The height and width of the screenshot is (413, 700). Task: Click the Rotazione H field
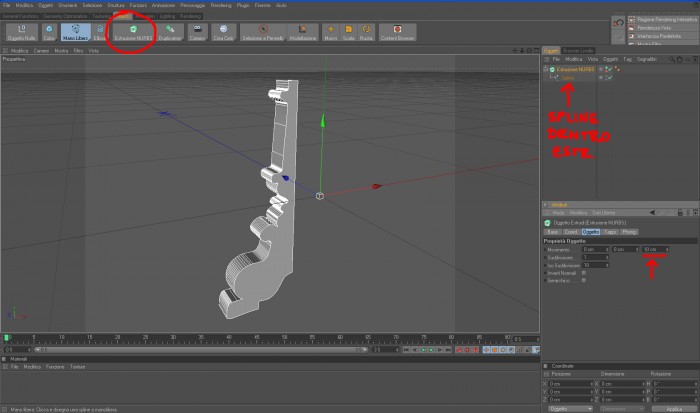[x=674, y=384]
